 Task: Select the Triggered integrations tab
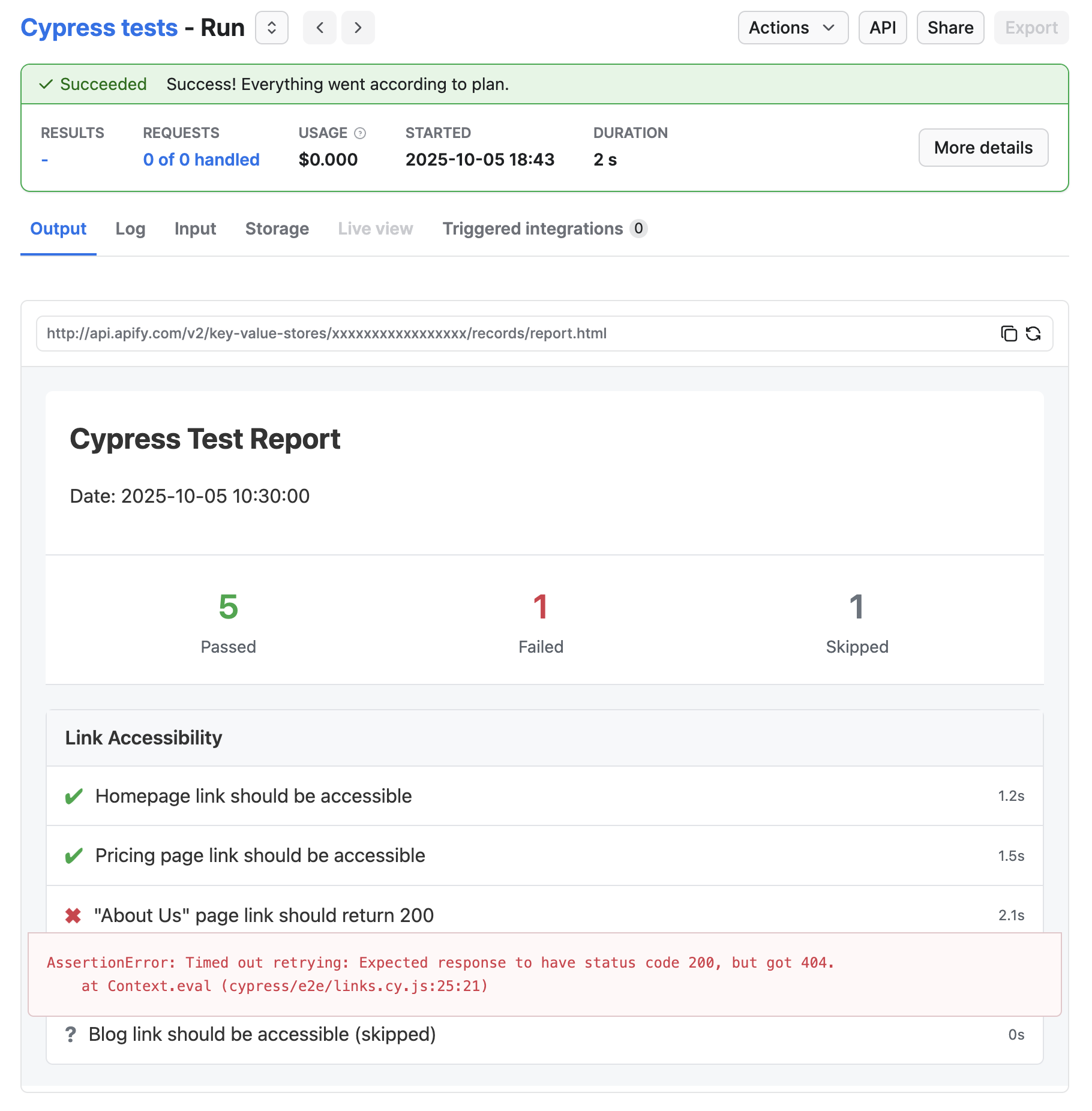click(532, 229)
